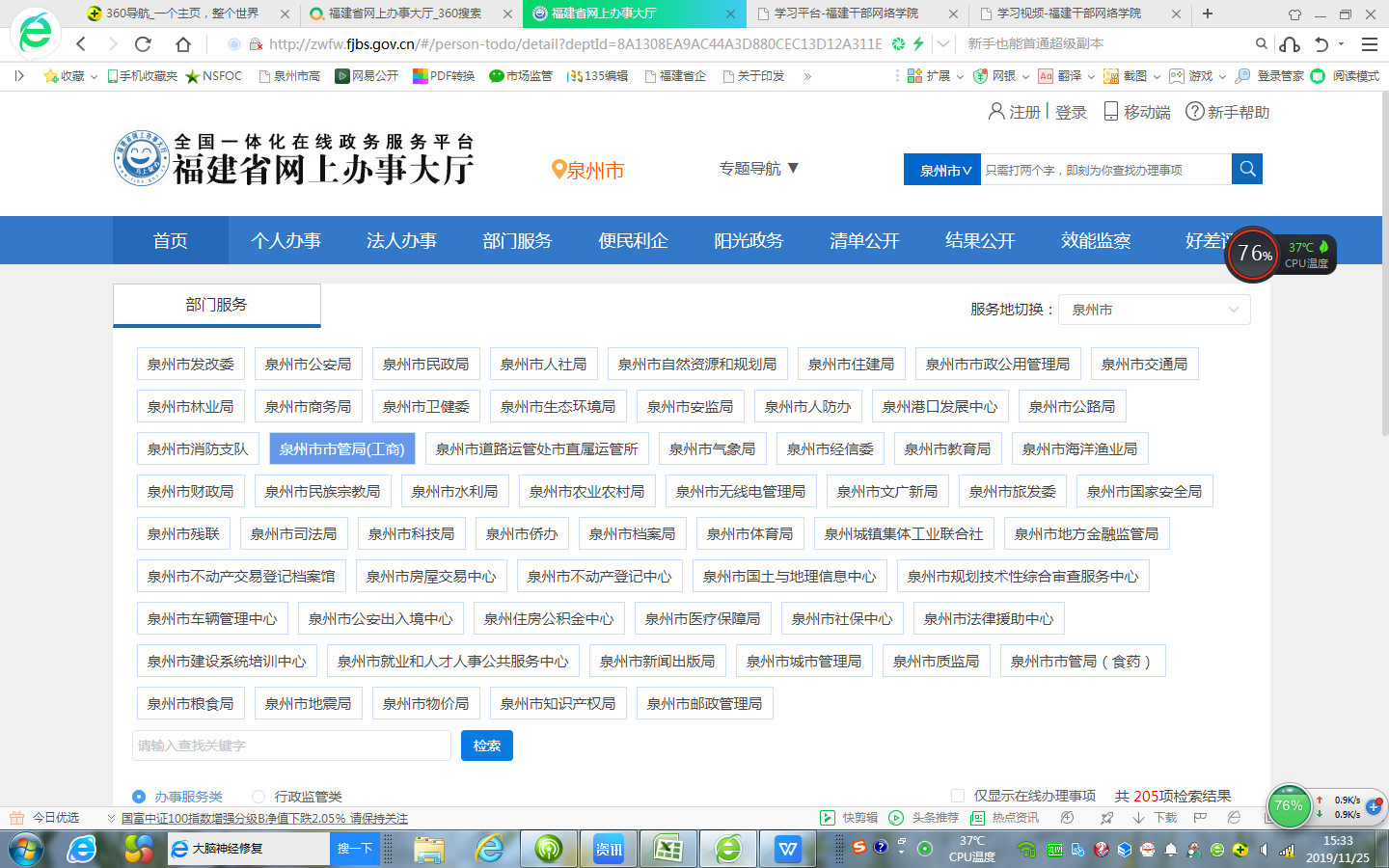Open Excel from the Windows taskbar
The height and width of the screenshot is (868, 1389).
click(x=667, y=849)
